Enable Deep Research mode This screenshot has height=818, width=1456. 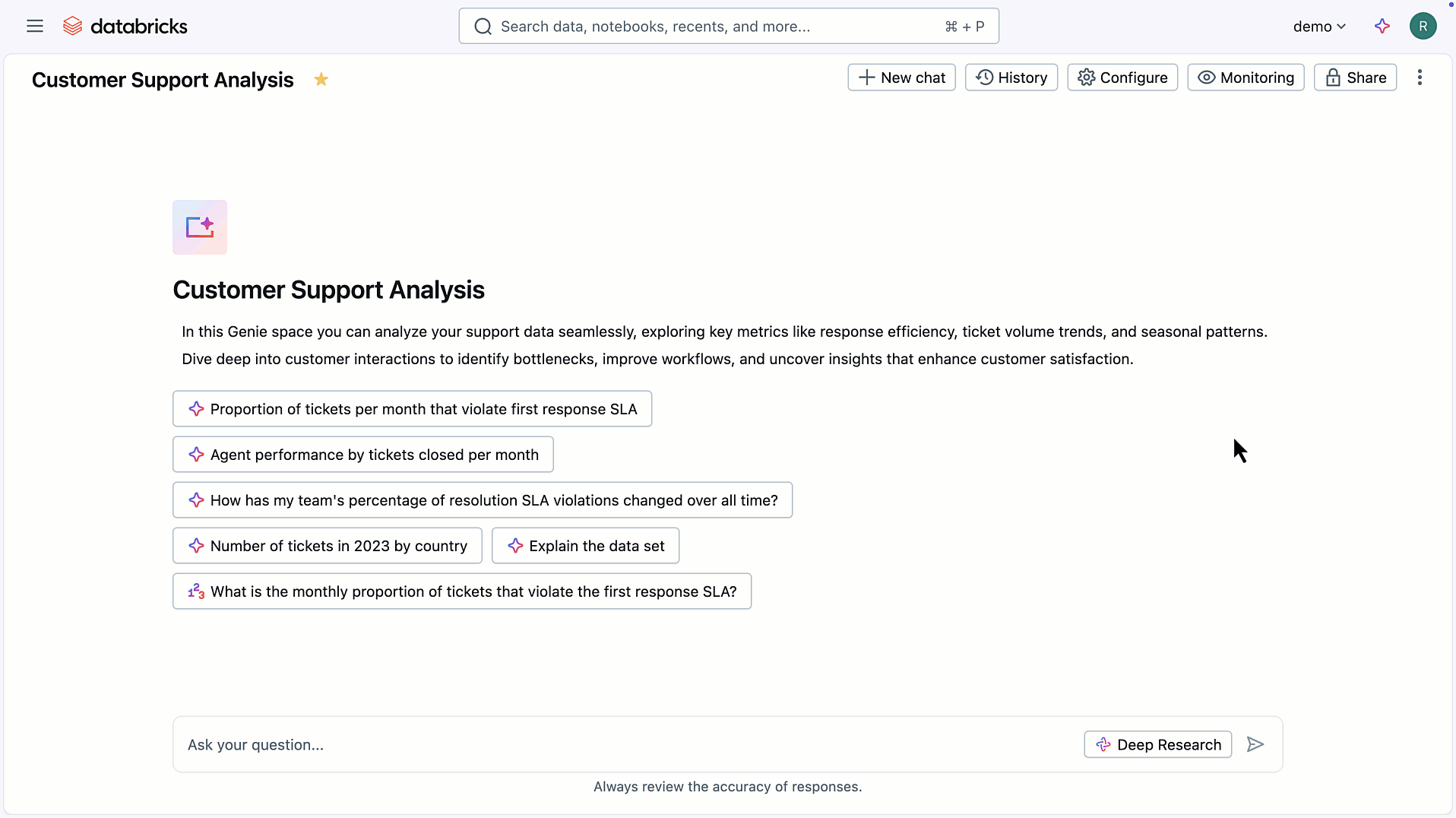click(x=1157, y=745)
